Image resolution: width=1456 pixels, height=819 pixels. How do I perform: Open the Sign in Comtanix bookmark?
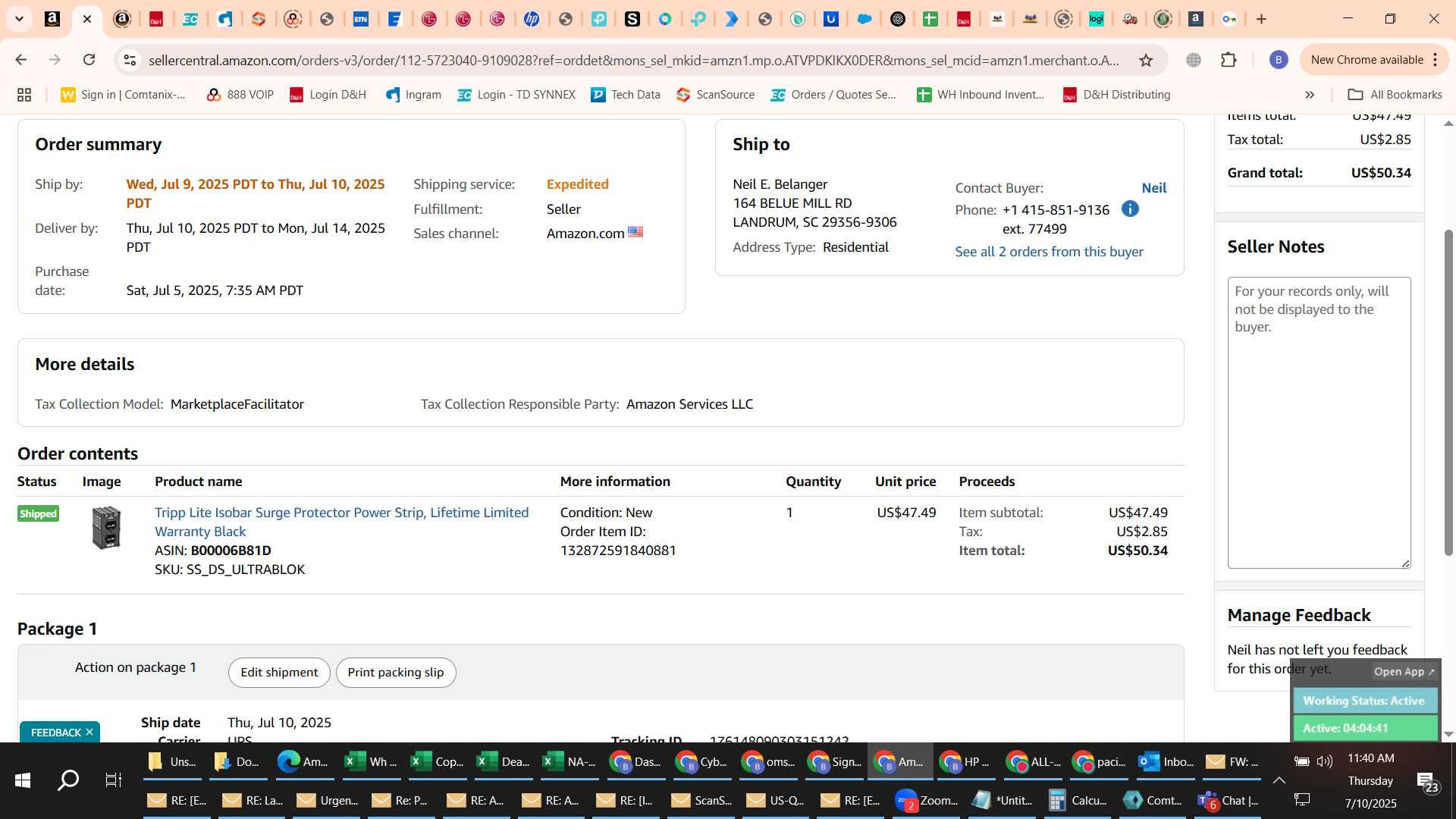(x=124, y=95)
